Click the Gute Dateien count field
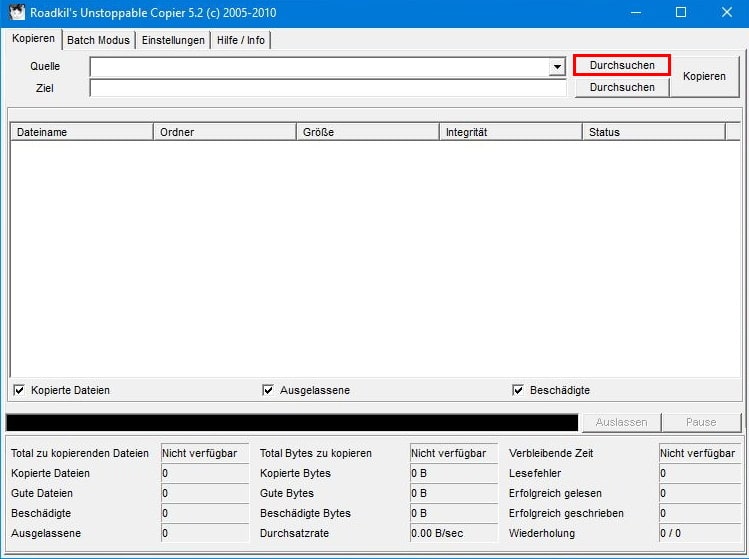Viewport: 749px width, 559px height. click(x=205, y=494)
